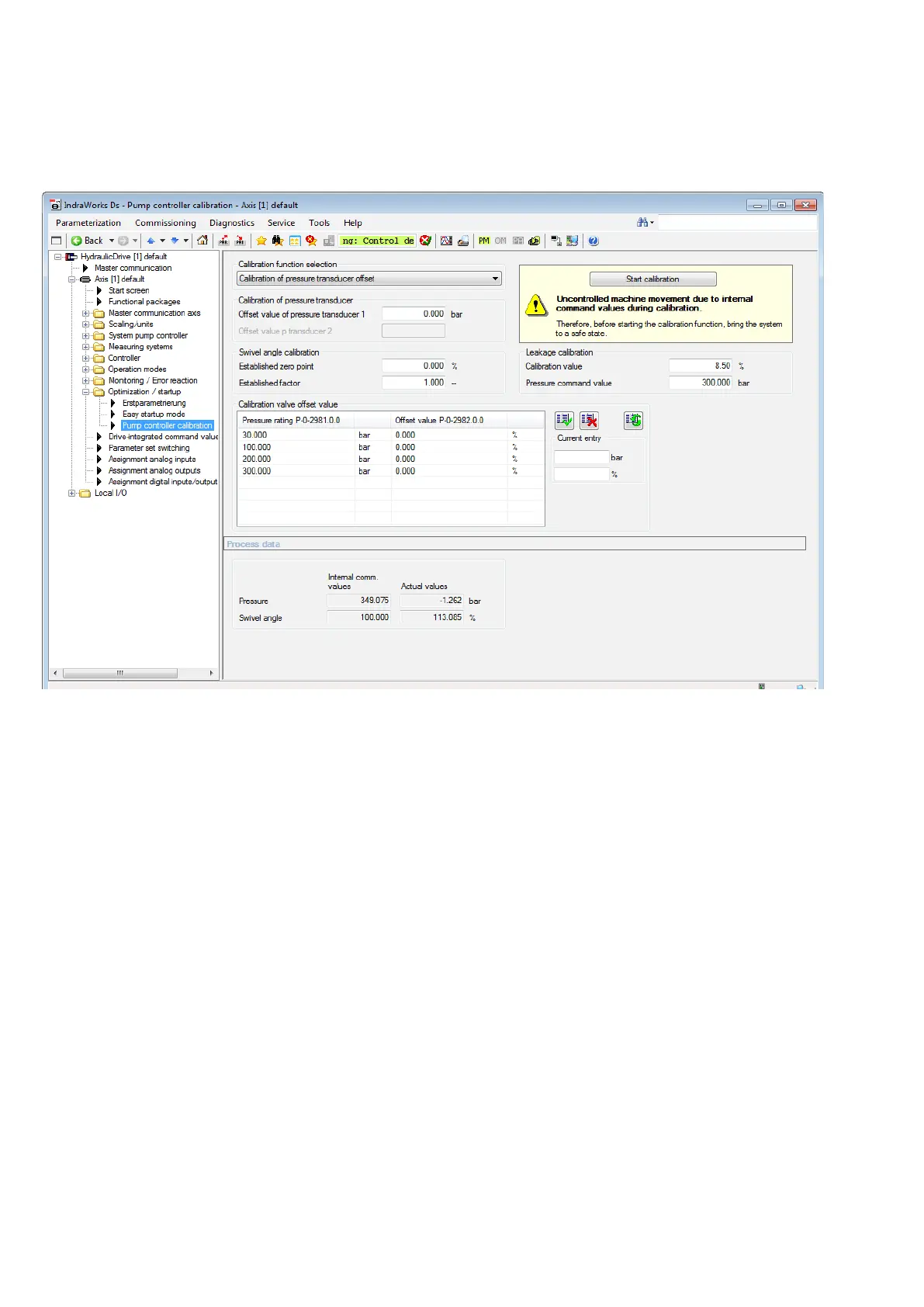
Task: Click Offset value of pressure transducer 1 field
Action: coord(414,314)
